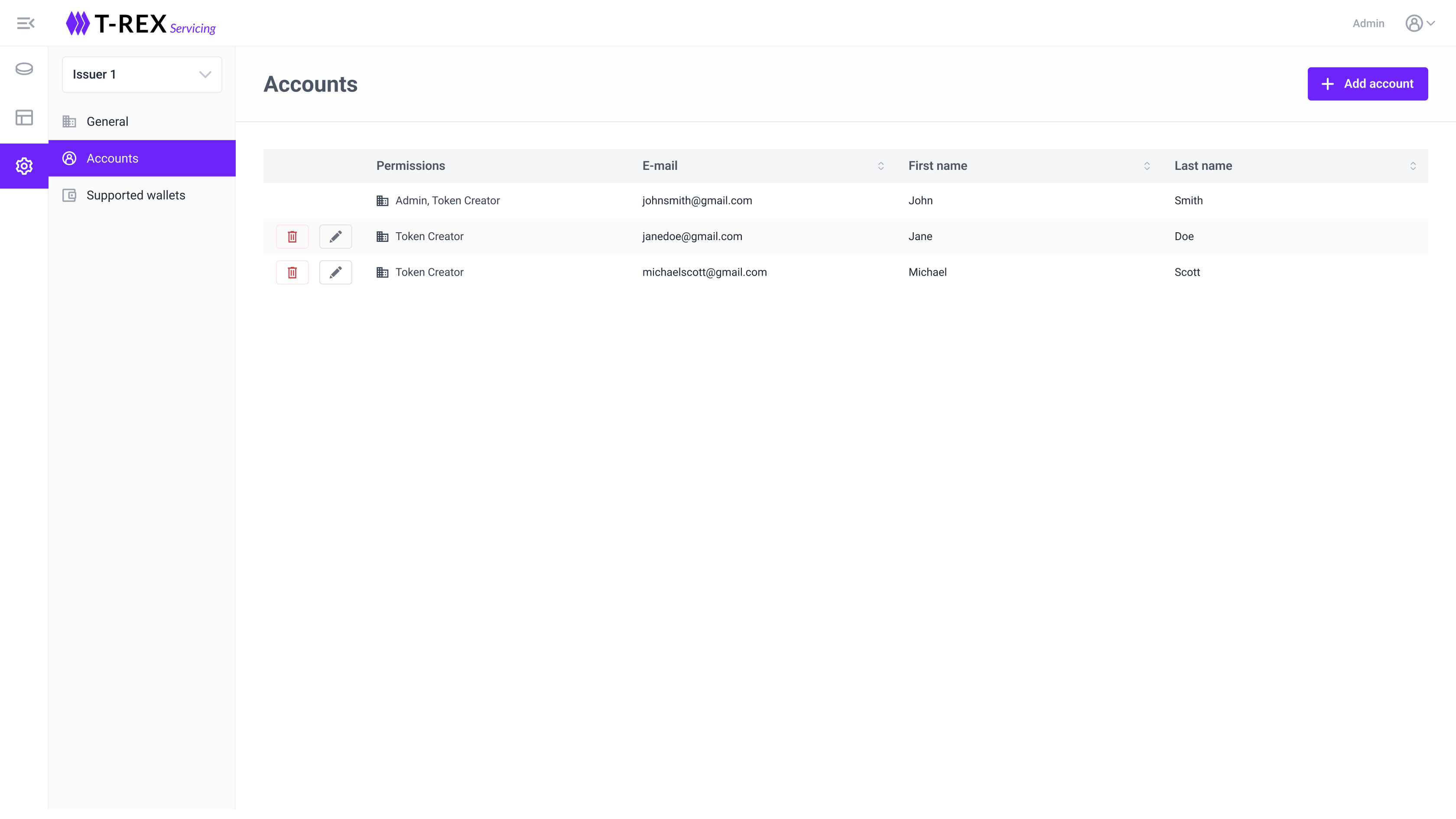Sort the table by First name column
The height and width of the screenshot is (819, 1456).
click(1146, 166)
